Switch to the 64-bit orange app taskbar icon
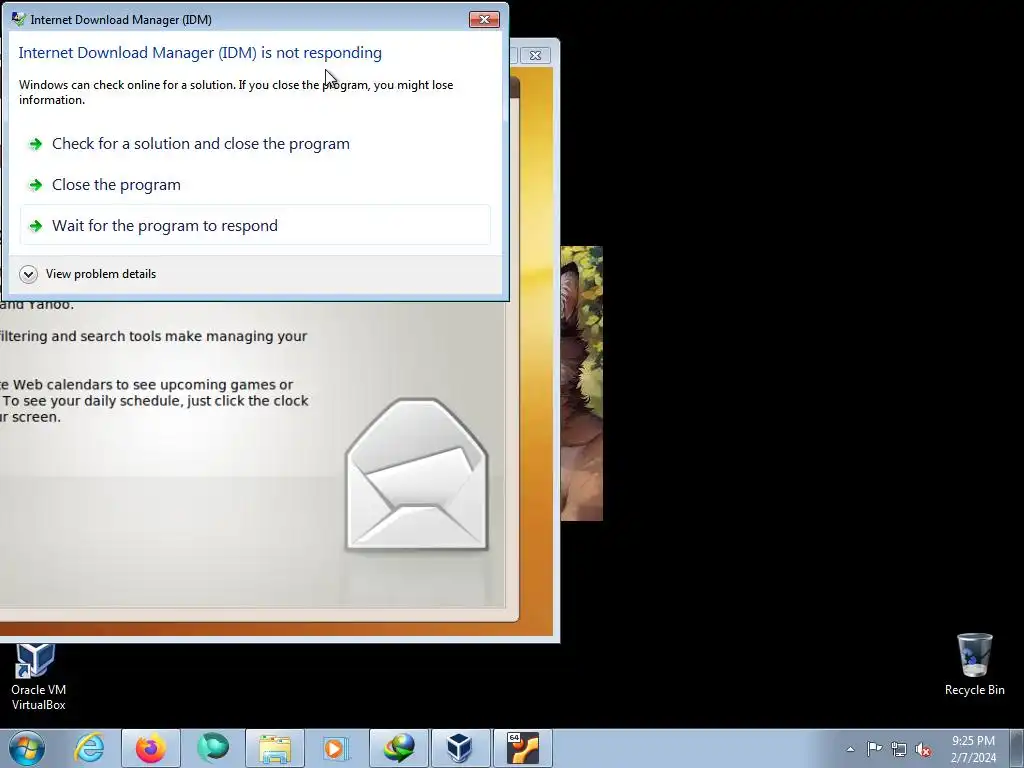This screenshot has height=768, width=1024. click(522, 748)
